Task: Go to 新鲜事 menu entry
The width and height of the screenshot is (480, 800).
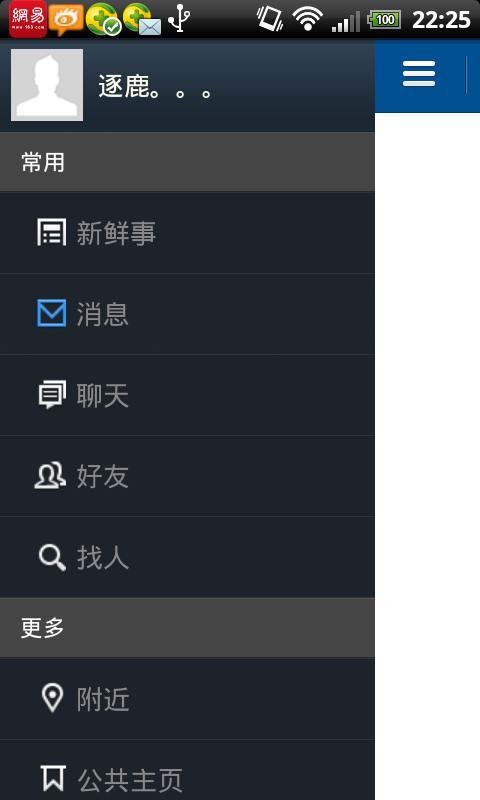Action: [187, 233]
